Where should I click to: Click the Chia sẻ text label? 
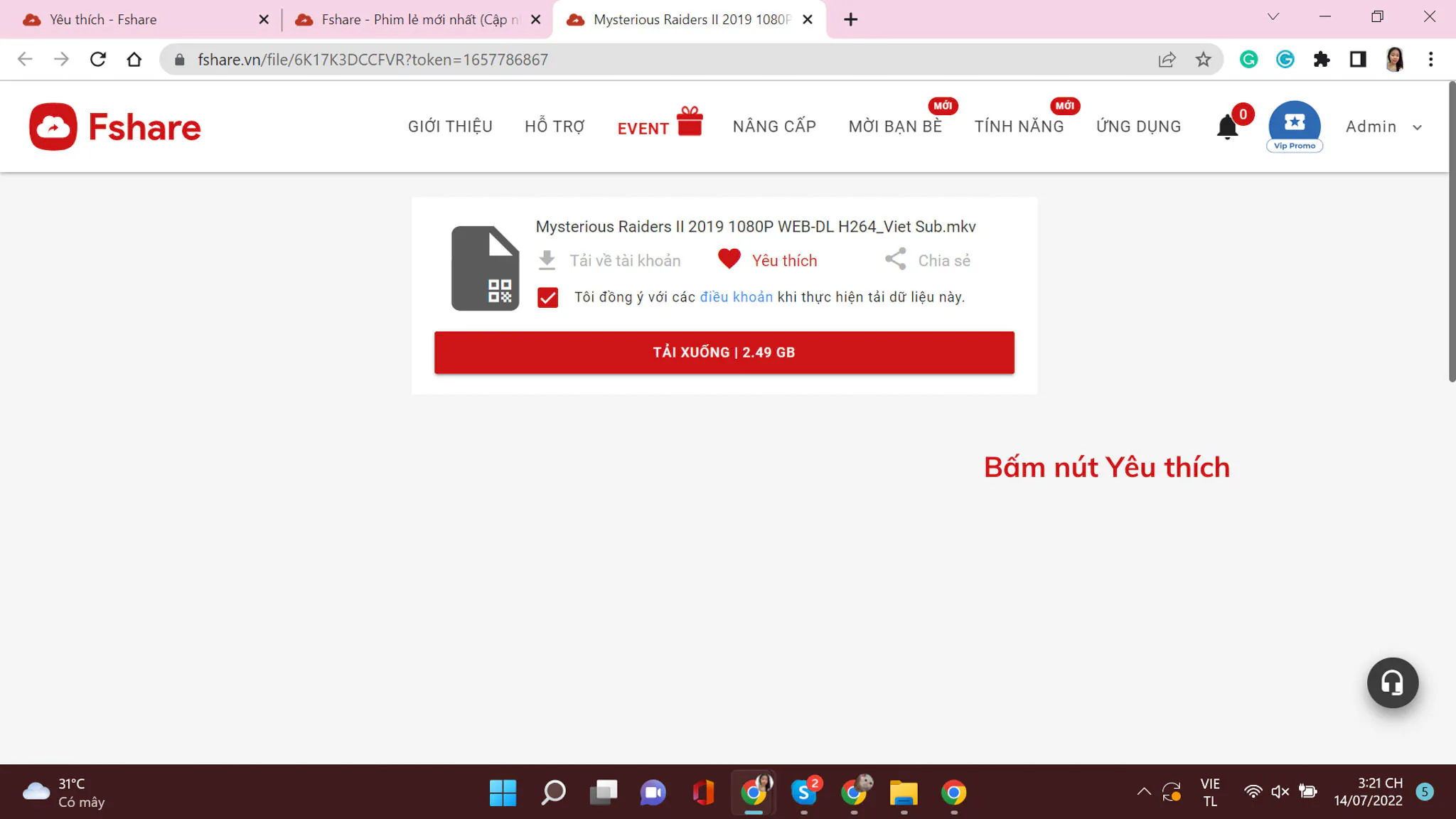pos(944,260)
